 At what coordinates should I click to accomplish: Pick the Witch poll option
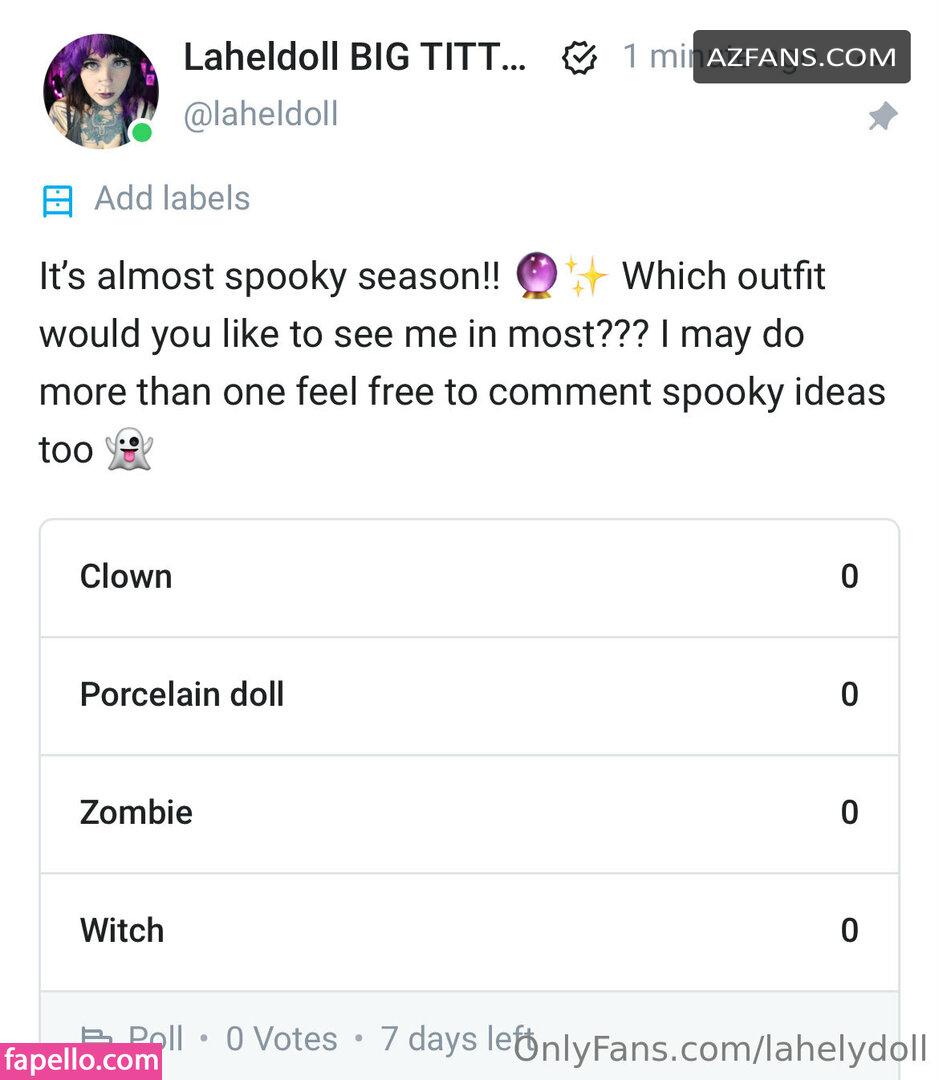pos(469,931)
